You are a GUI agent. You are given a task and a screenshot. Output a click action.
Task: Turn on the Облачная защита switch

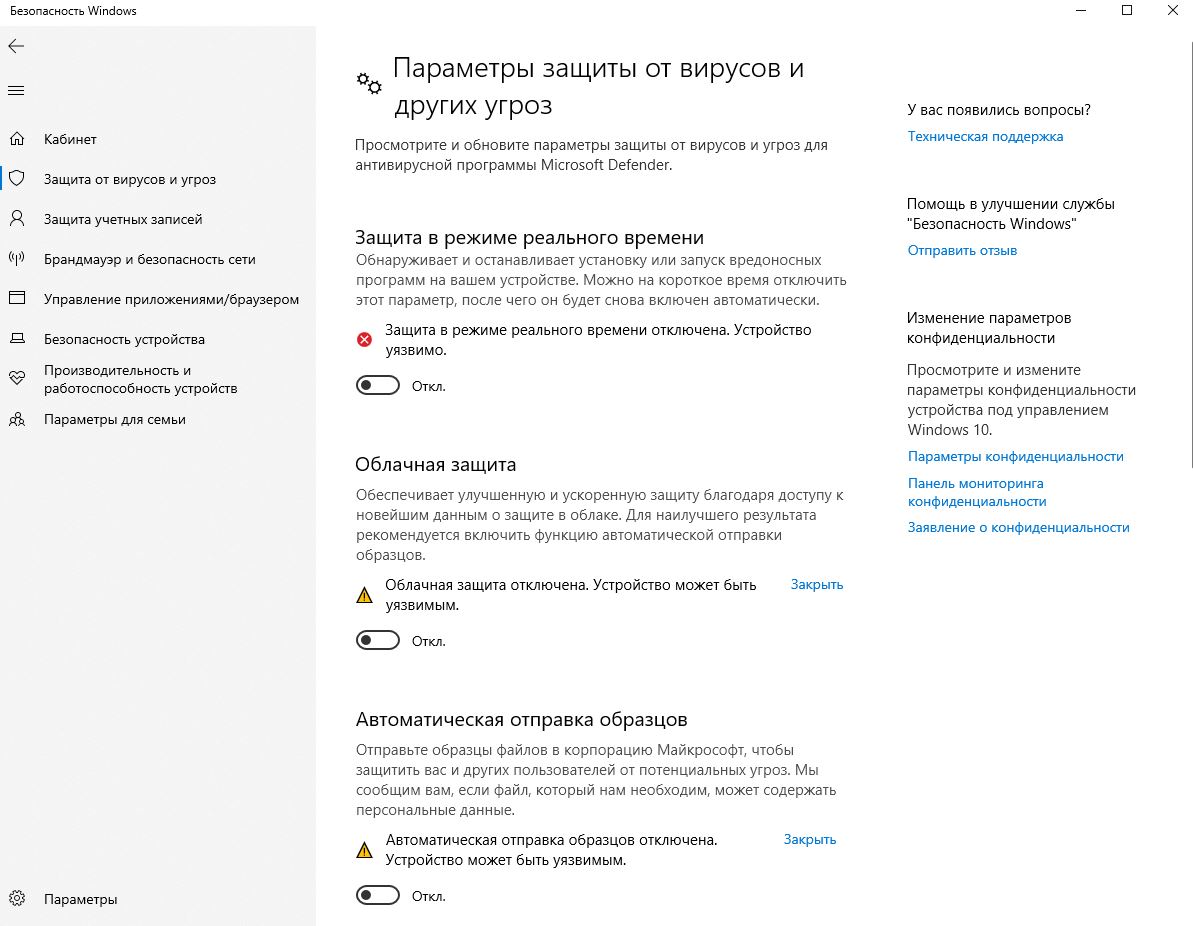[x=377, y=640]
